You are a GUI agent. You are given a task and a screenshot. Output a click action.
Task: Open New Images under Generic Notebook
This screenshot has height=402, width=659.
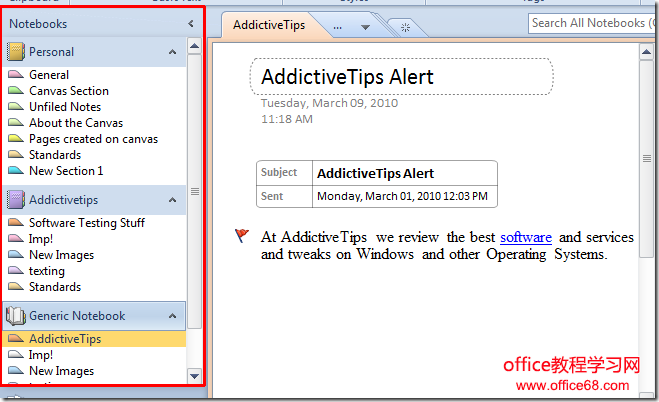tap(61, 370)
